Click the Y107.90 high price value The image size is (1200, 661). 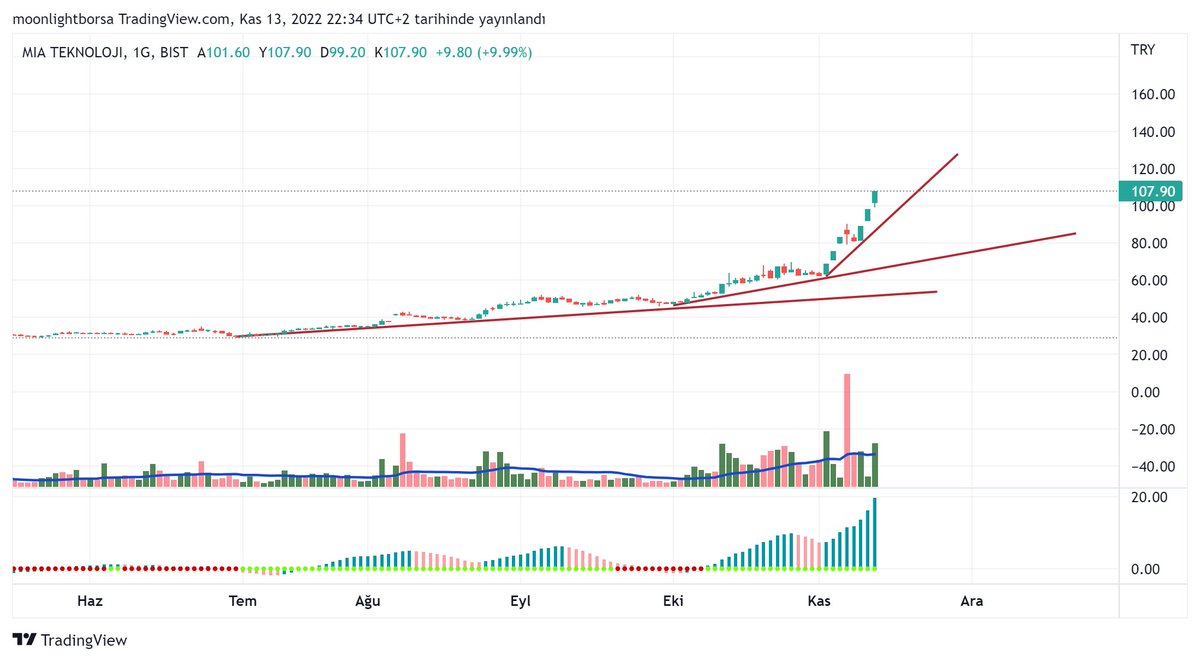(286, 52)
